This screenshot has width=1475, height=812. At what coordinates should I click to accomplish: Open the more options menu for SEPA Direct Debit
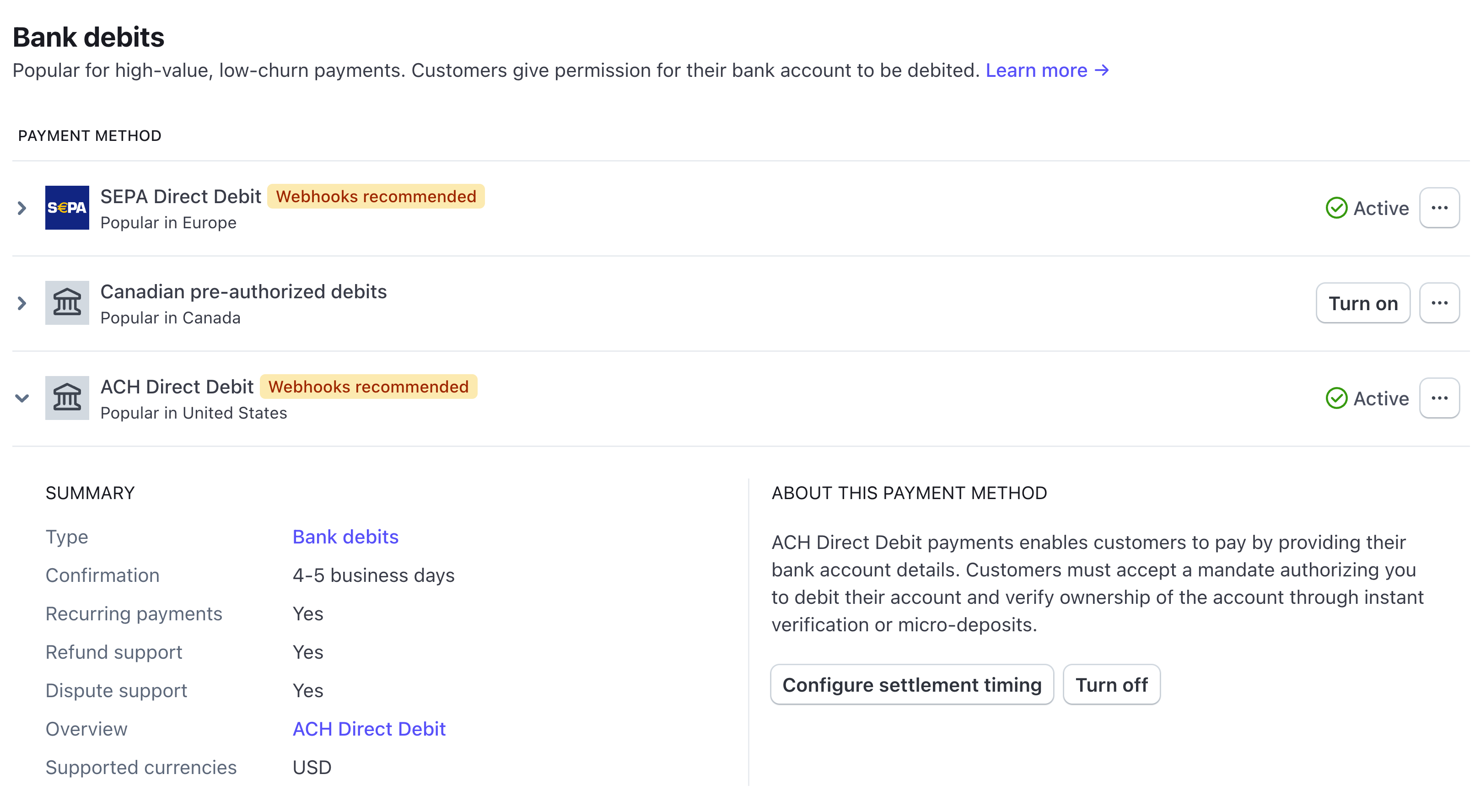coord(1439,208)
